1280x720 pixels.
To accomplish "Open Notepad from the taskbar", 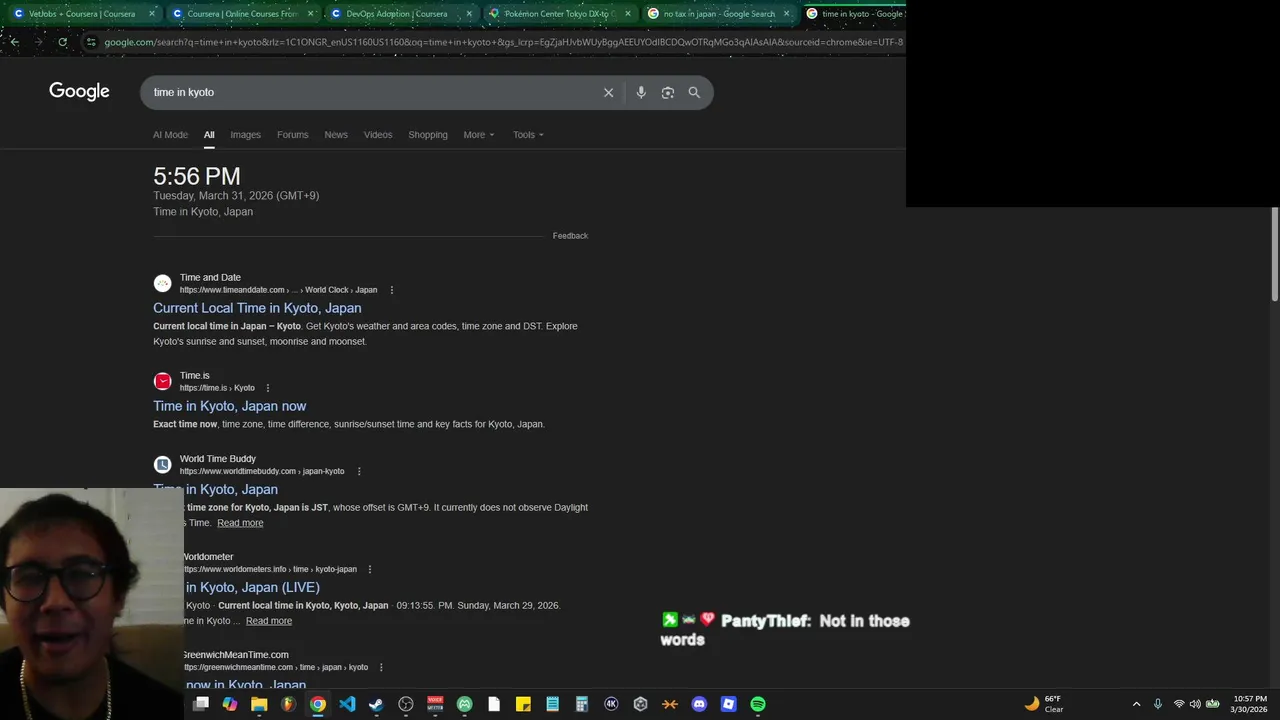I will (x=552, y=704).
